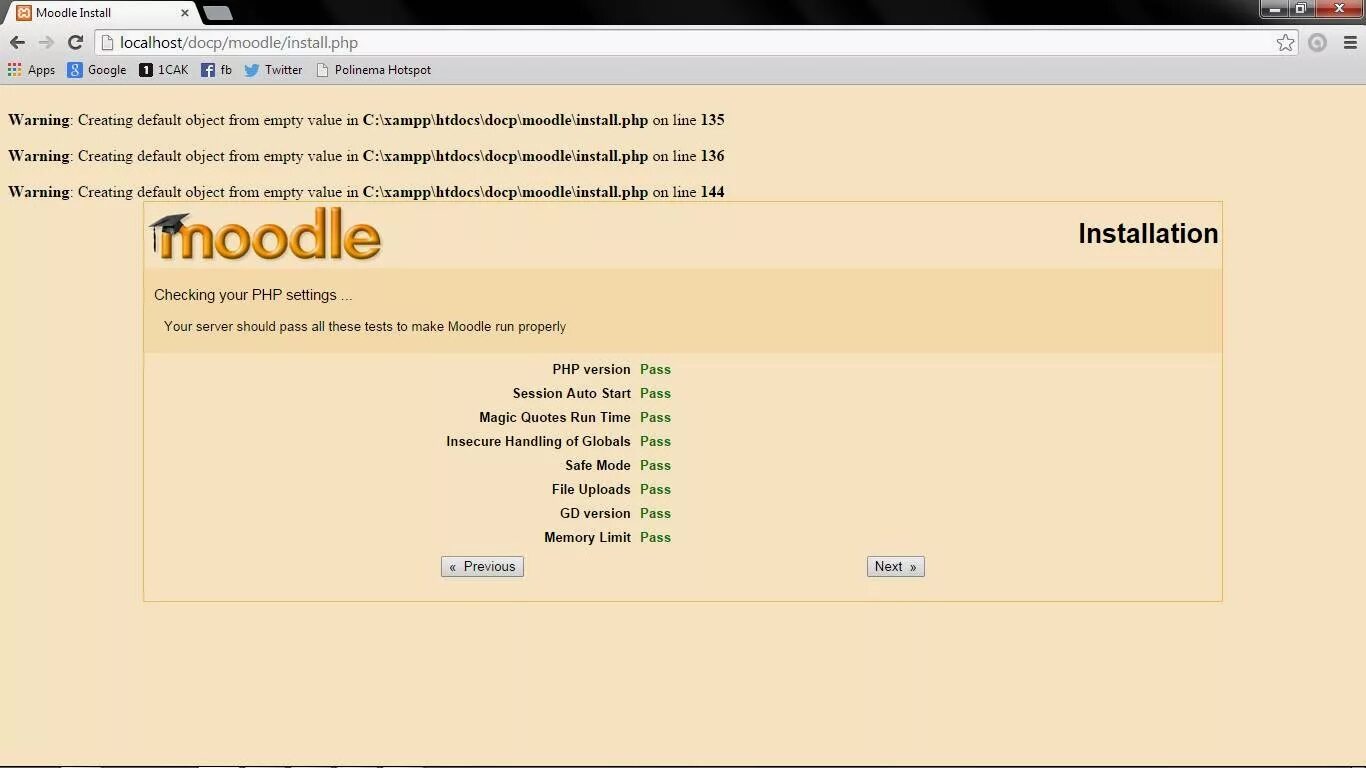Bookmark this page with the star icon
Image resolution: width=1366 pixels, height=768 pixels.
(1285, 42)
